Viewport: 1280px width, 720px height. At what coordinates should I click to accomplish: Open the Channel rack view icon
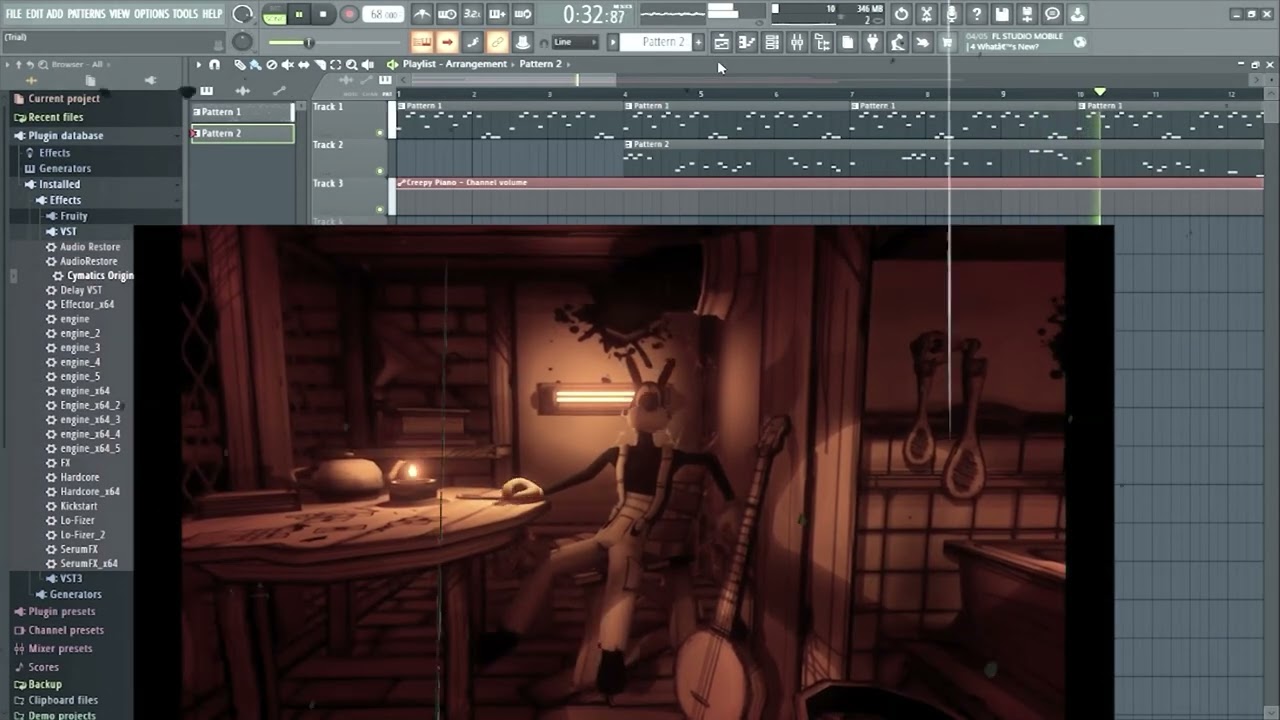pos(772,42)
